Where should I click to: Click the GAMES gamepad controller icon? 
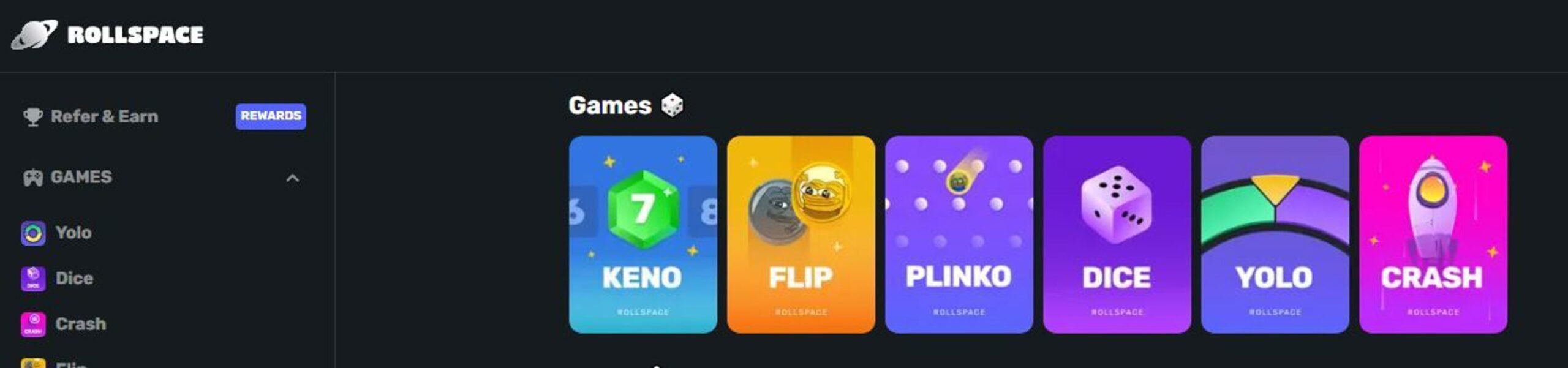point(33,178)
